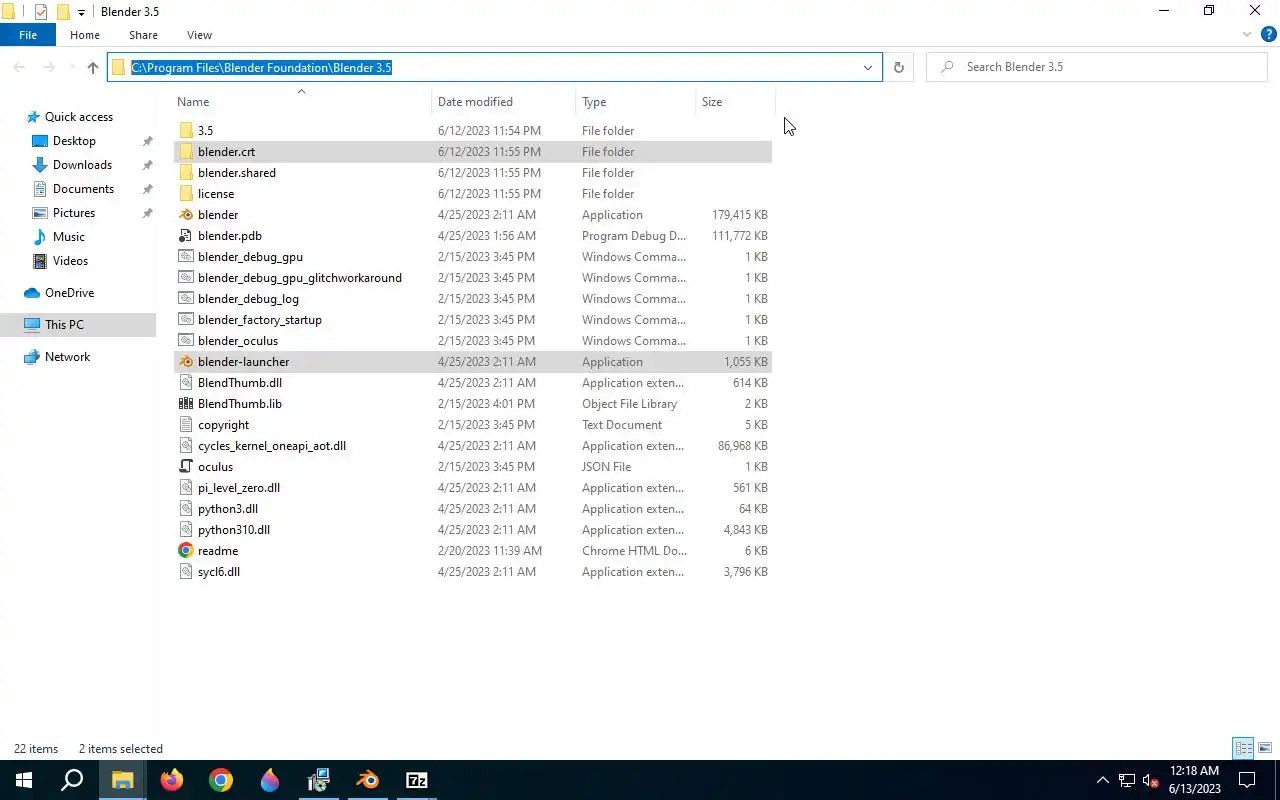This screenshot has height=800, width=1280.
Task: Select the blender-launcher application icon
Action: coord(185,362)
